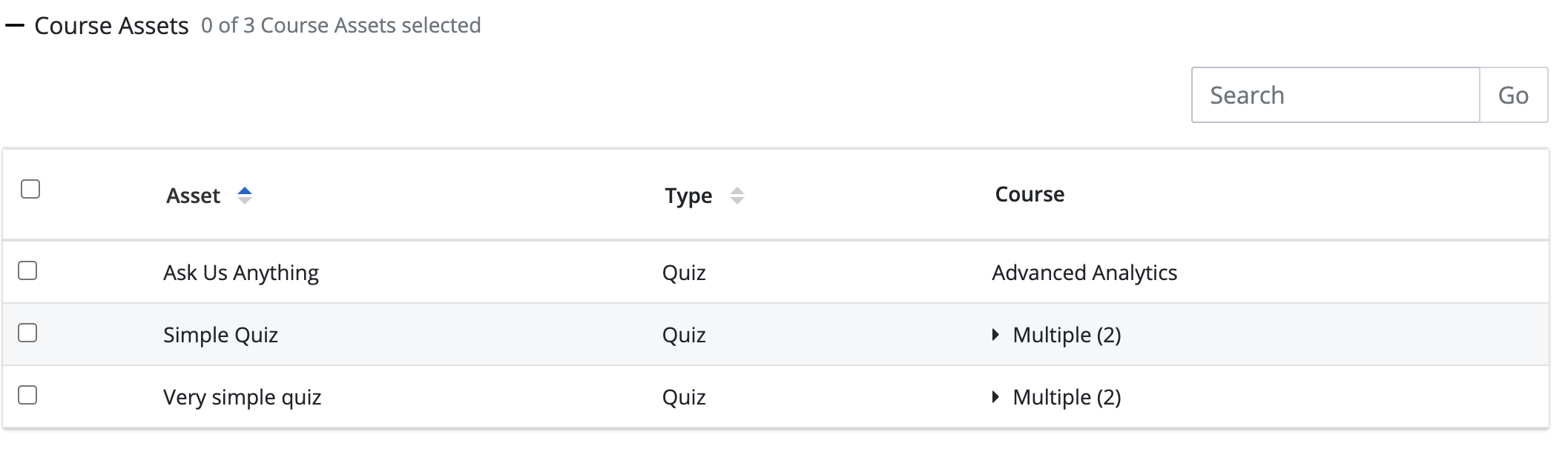The image size is (1568, 449).
Task: Toggle the select-all checkbox in header
Action: pyautogui.click(x=30, y=189)
